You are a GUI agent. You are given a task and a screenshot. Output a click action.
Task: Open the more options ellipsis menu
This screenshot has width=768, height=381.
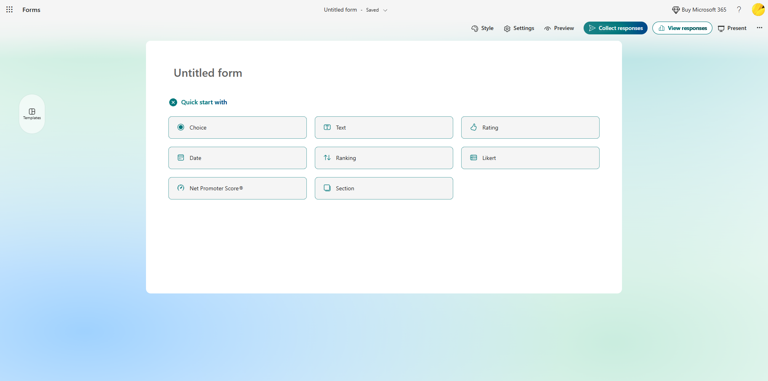[759, 28]
